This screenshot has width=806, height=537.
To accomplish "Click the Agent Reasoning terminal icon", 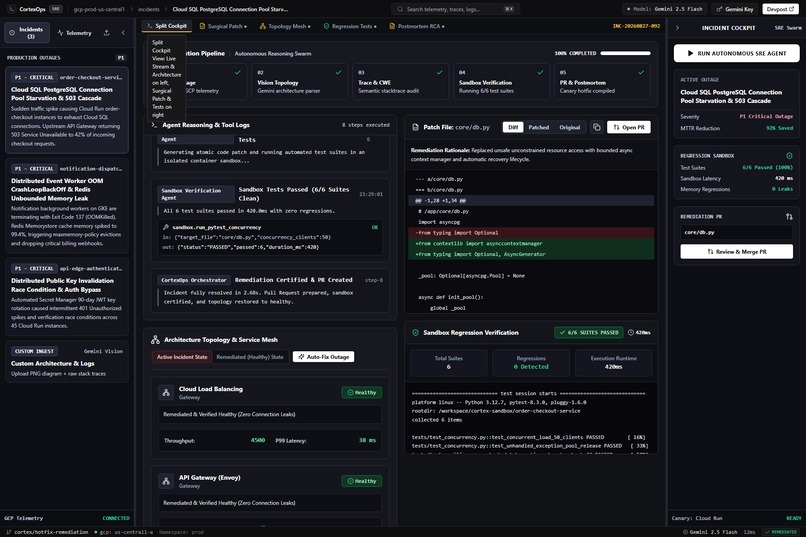I will click(x=154, y=125).
